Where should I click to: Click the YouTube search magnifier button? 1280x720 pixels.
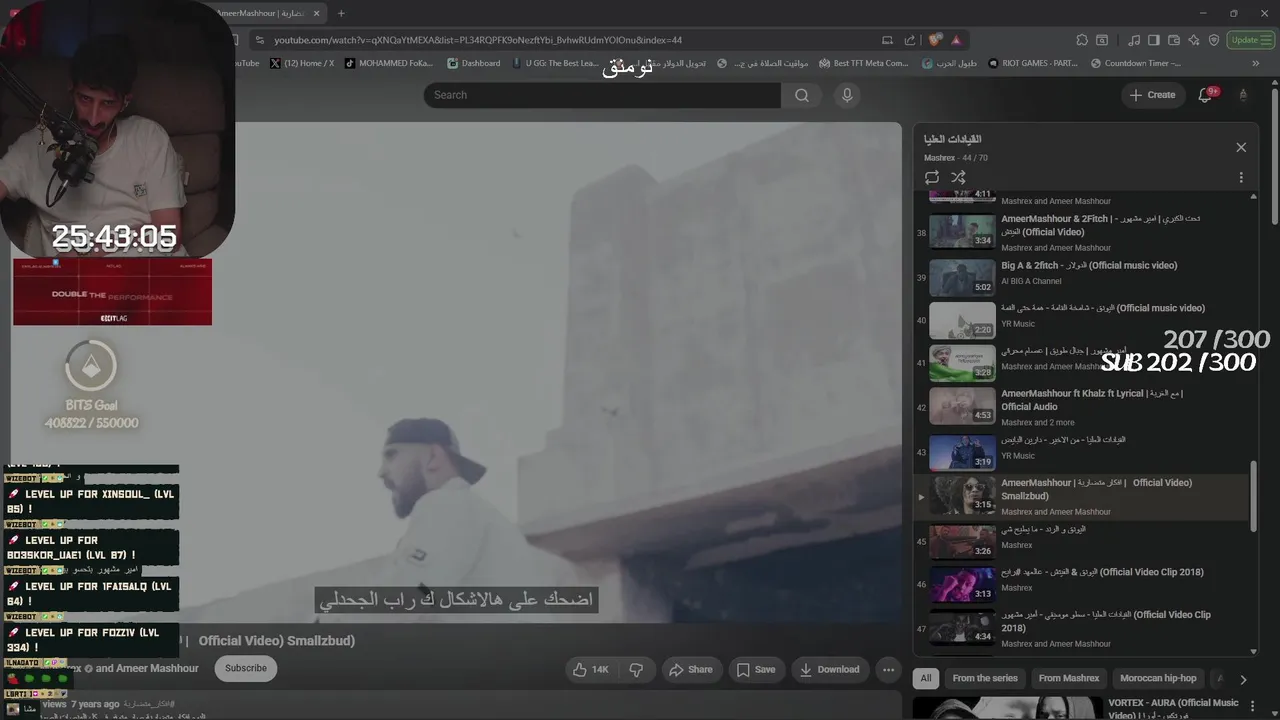click(802, 95)
